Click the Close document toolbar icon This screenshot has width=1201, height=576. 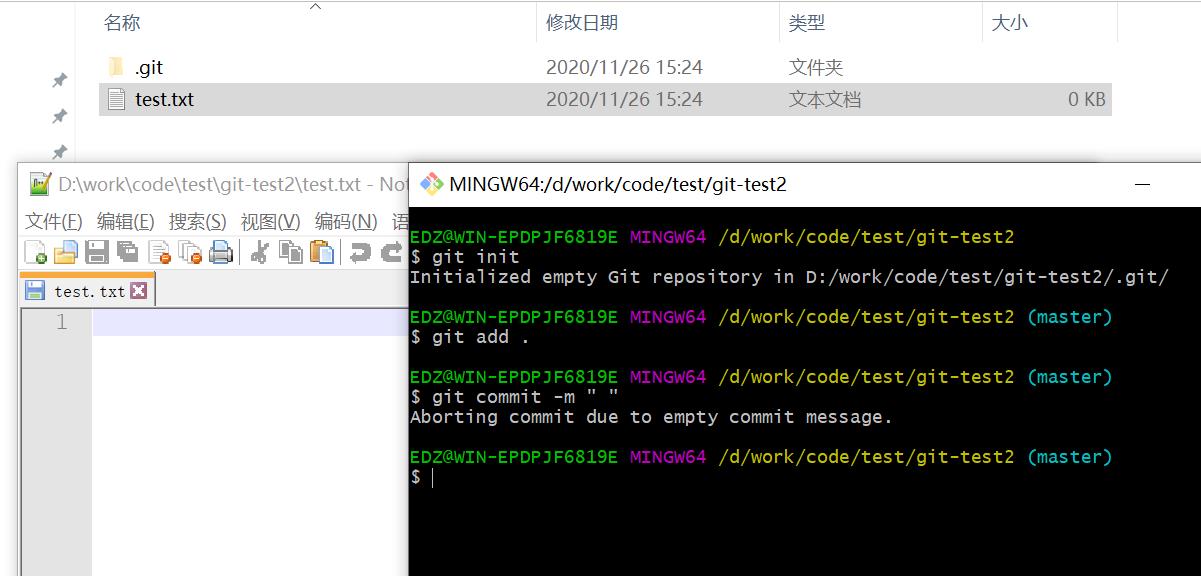click(x=159, y=252)
